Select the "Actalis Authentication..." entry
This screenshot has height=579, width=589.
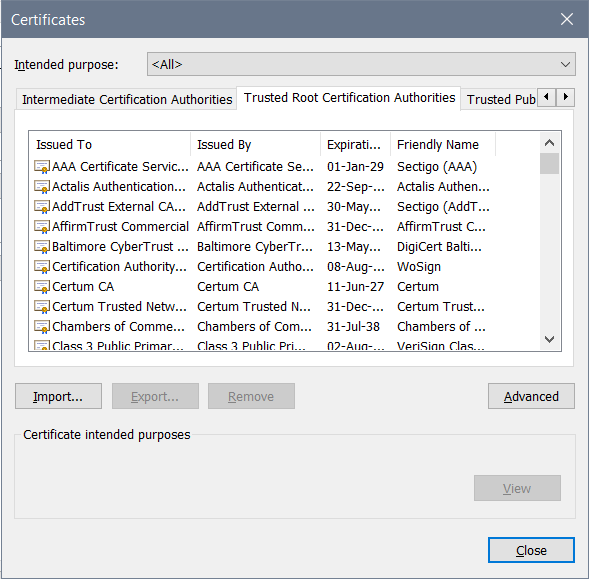coord(119,186)
